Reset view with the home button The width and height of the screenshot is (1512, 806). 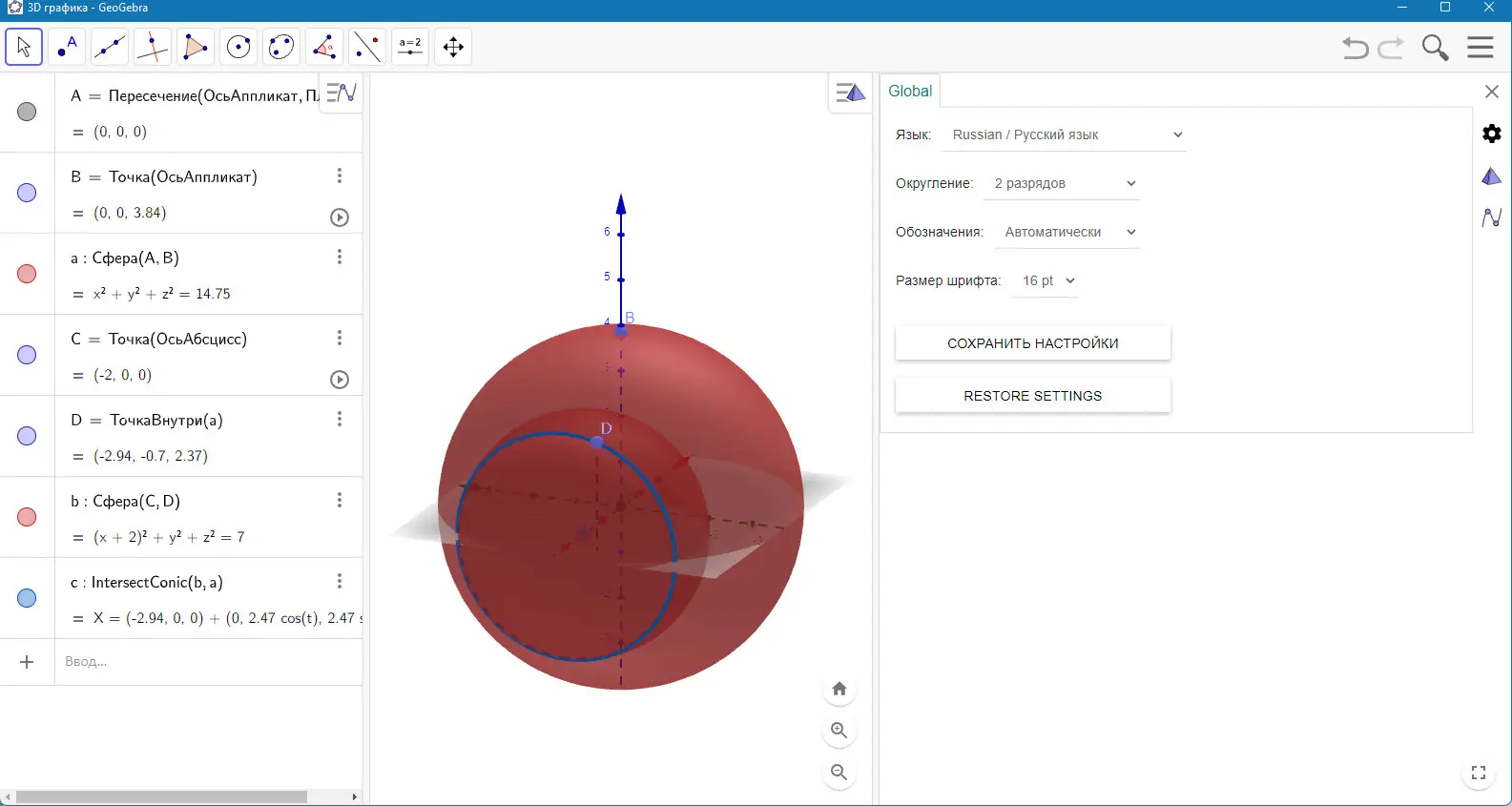(839, 689)
